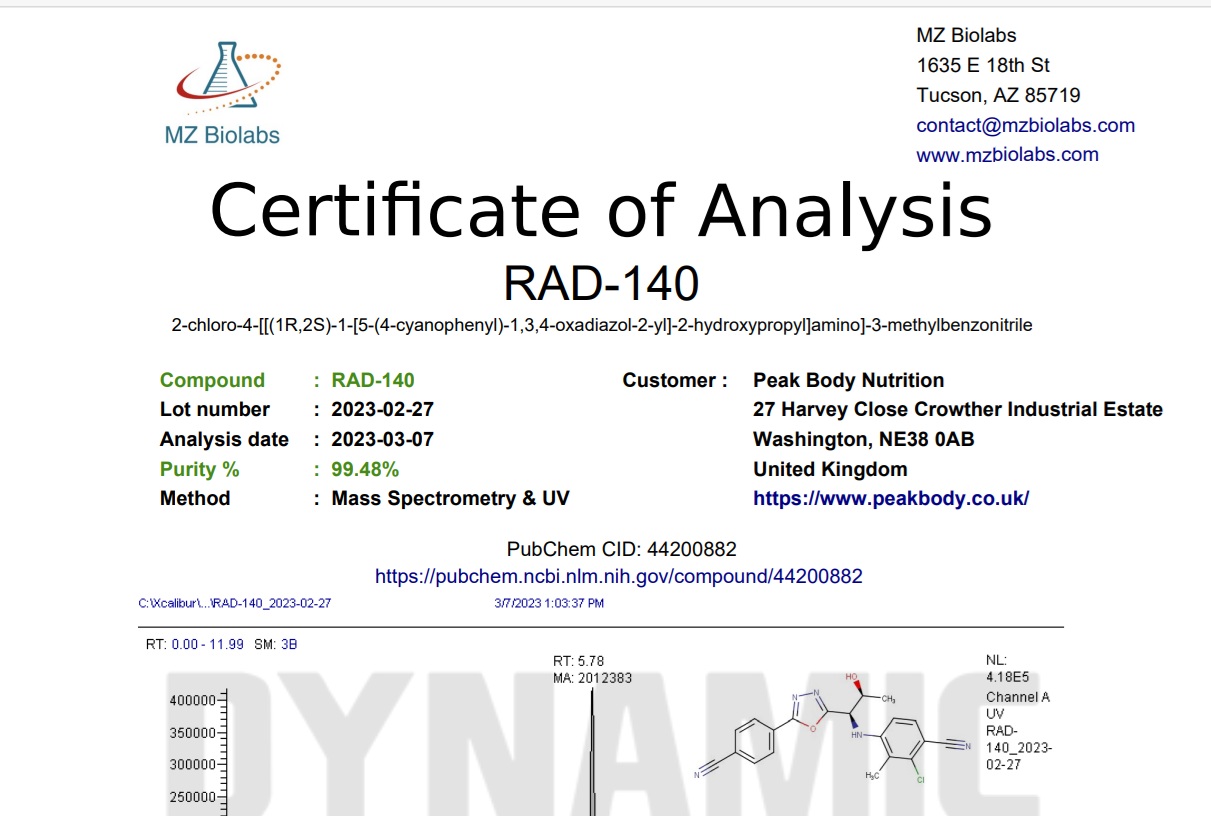Click the 27 Harvey Close address line
The height and width of the screenshot is (823, 1211).
[958, 409]
